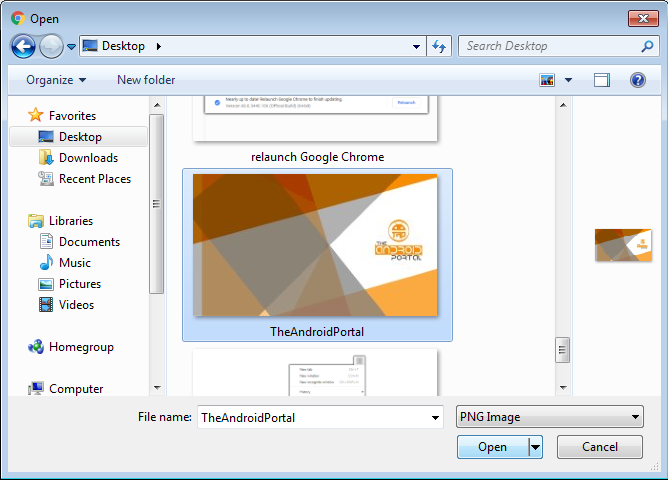
Task: Open the Documents library
Action: tap(89, 242)
